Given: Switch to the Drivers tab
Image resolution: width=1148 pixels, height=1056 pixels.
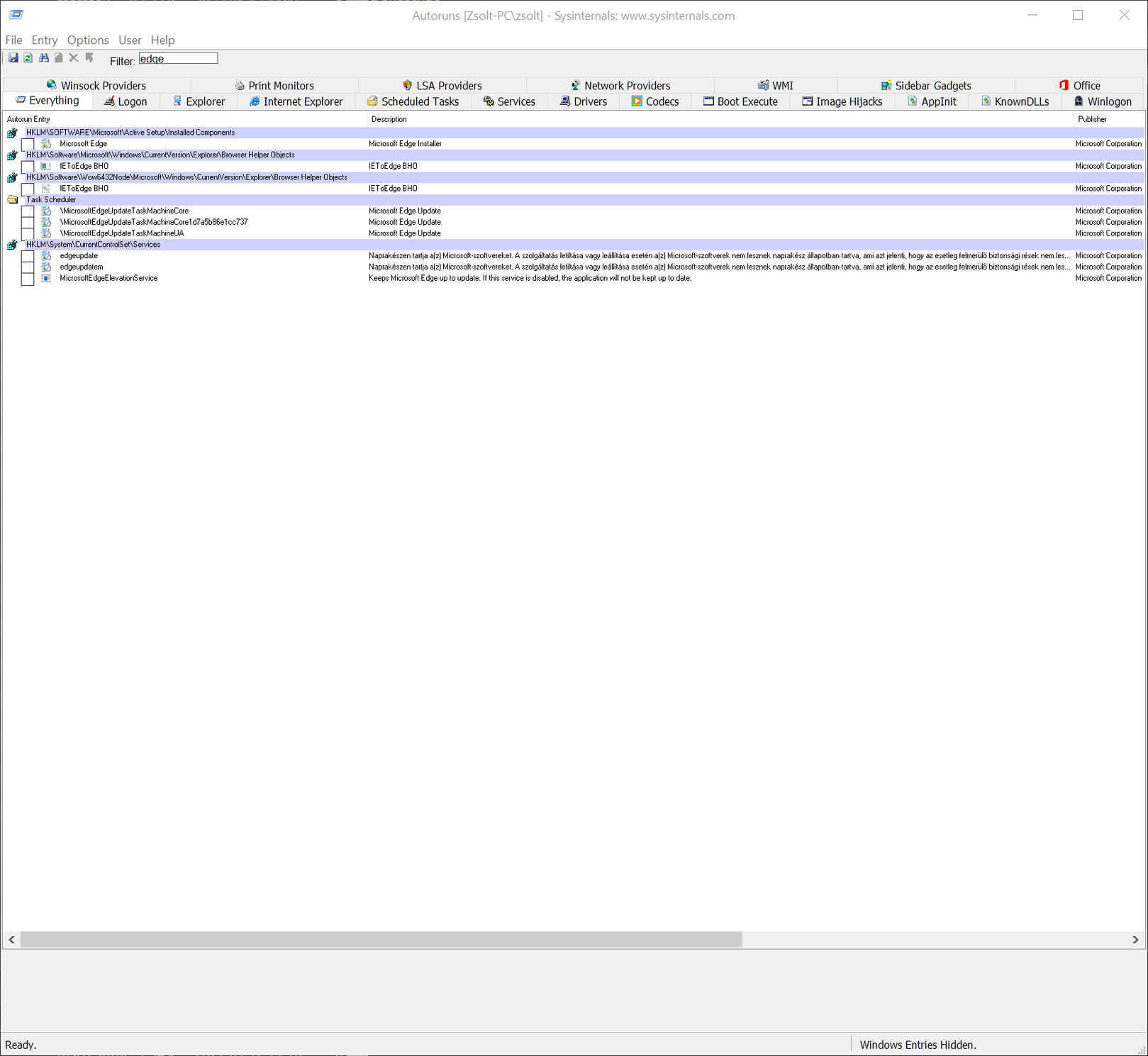Looking at the screenshot, I should (584, 101).
